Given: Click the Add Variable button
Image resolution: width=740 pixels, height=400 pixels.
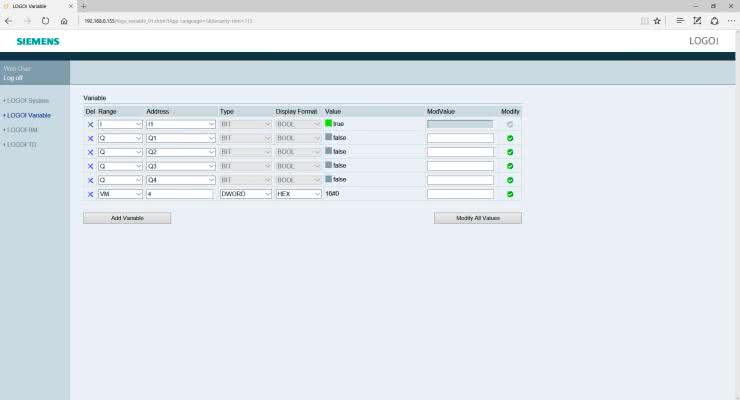Looking at the screenshot, I should [127, 218].
